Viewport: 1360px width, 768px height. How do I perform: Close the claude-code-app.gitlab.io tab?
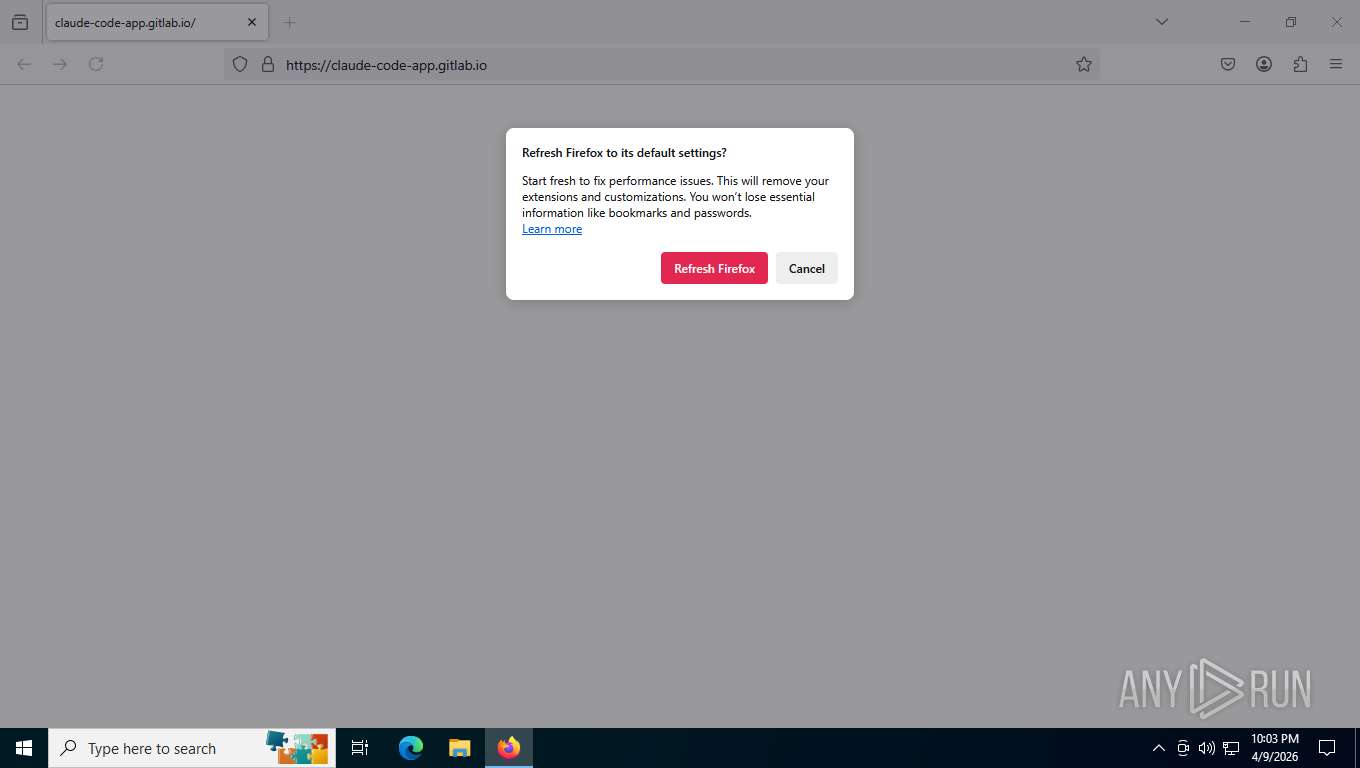pos(252,22)
